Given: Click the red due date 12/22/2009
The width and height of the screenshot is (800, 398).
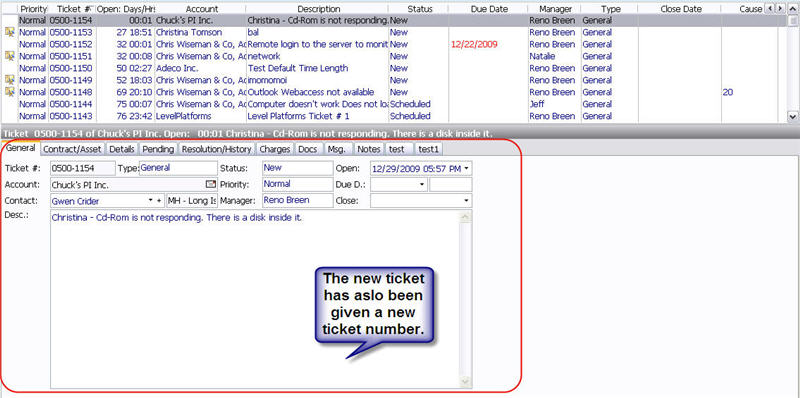Looking at the screenshot, I should click(x=474, y=44).
